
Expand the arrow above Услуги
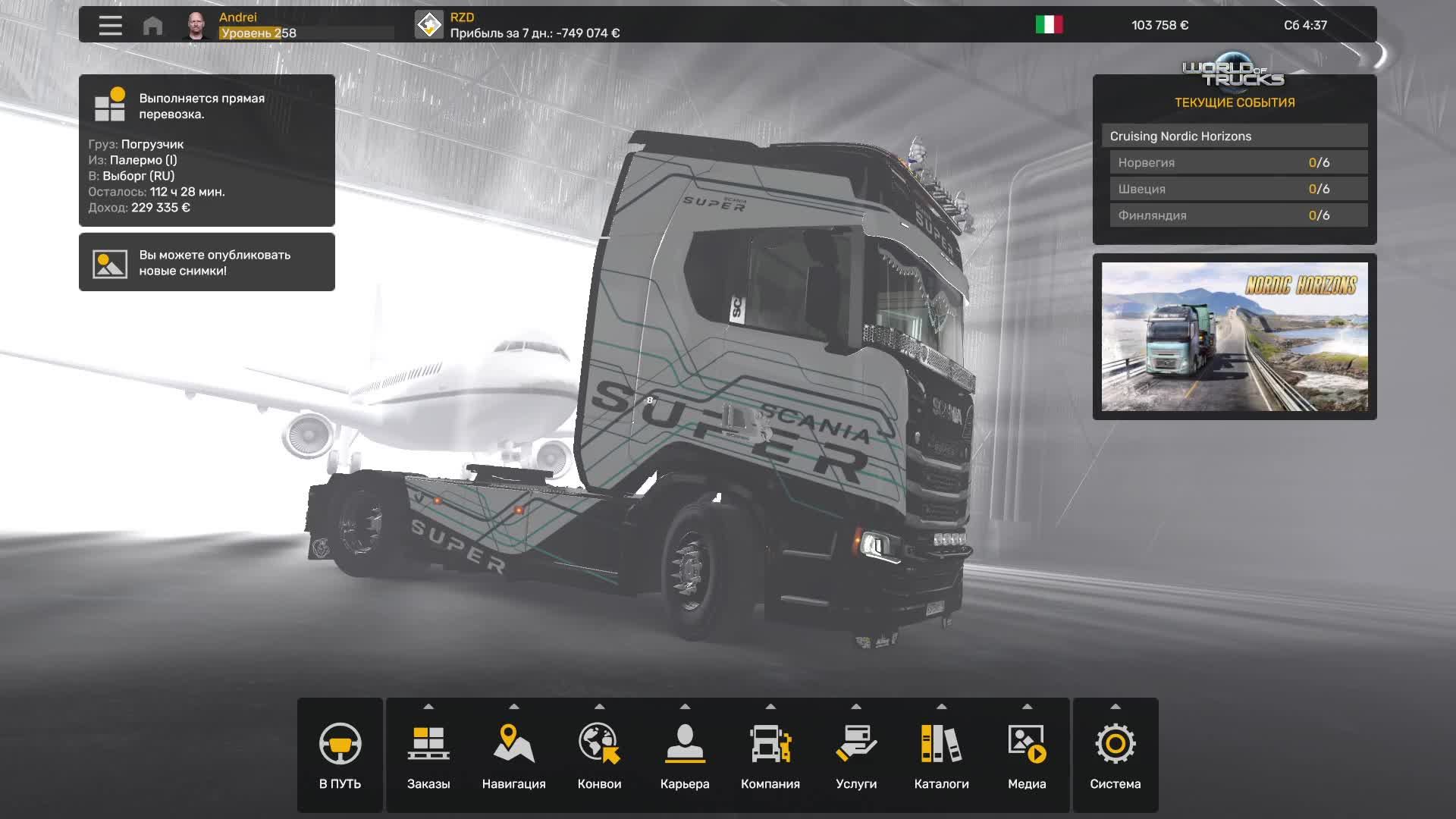[x=856, y=707]
